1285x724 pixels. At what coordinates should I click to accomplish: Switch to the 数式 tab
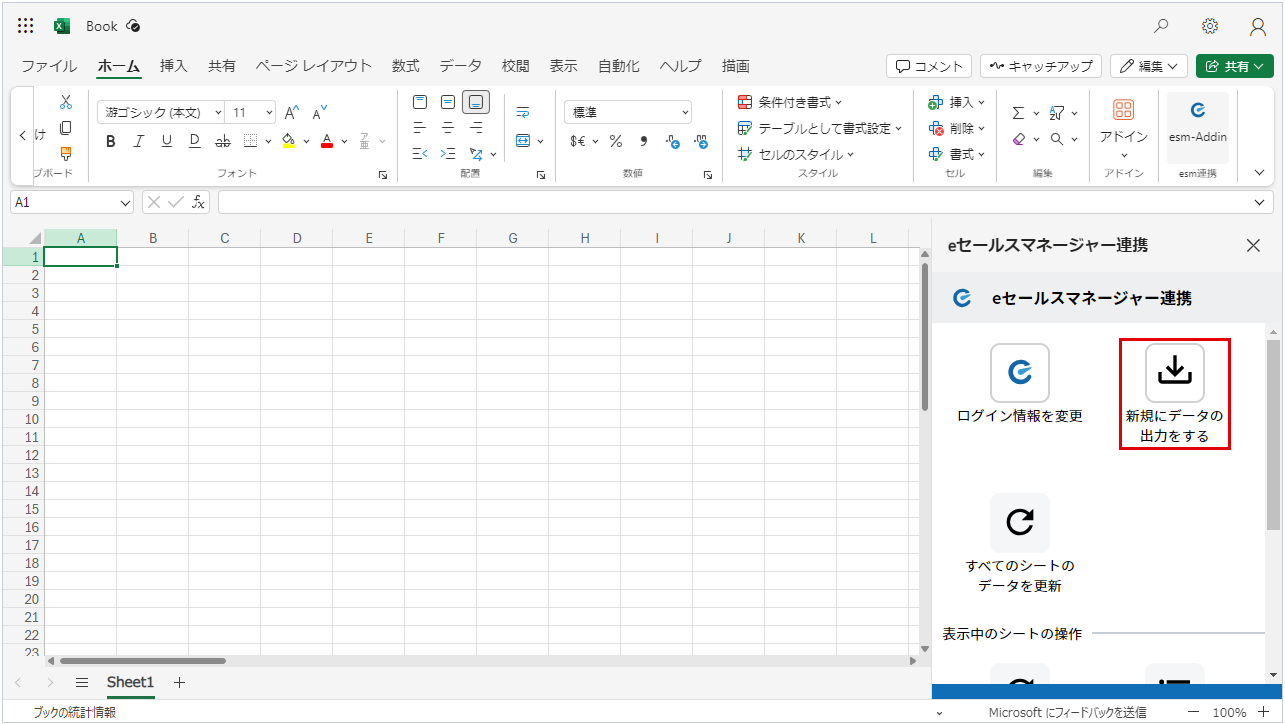pos(406,66)
